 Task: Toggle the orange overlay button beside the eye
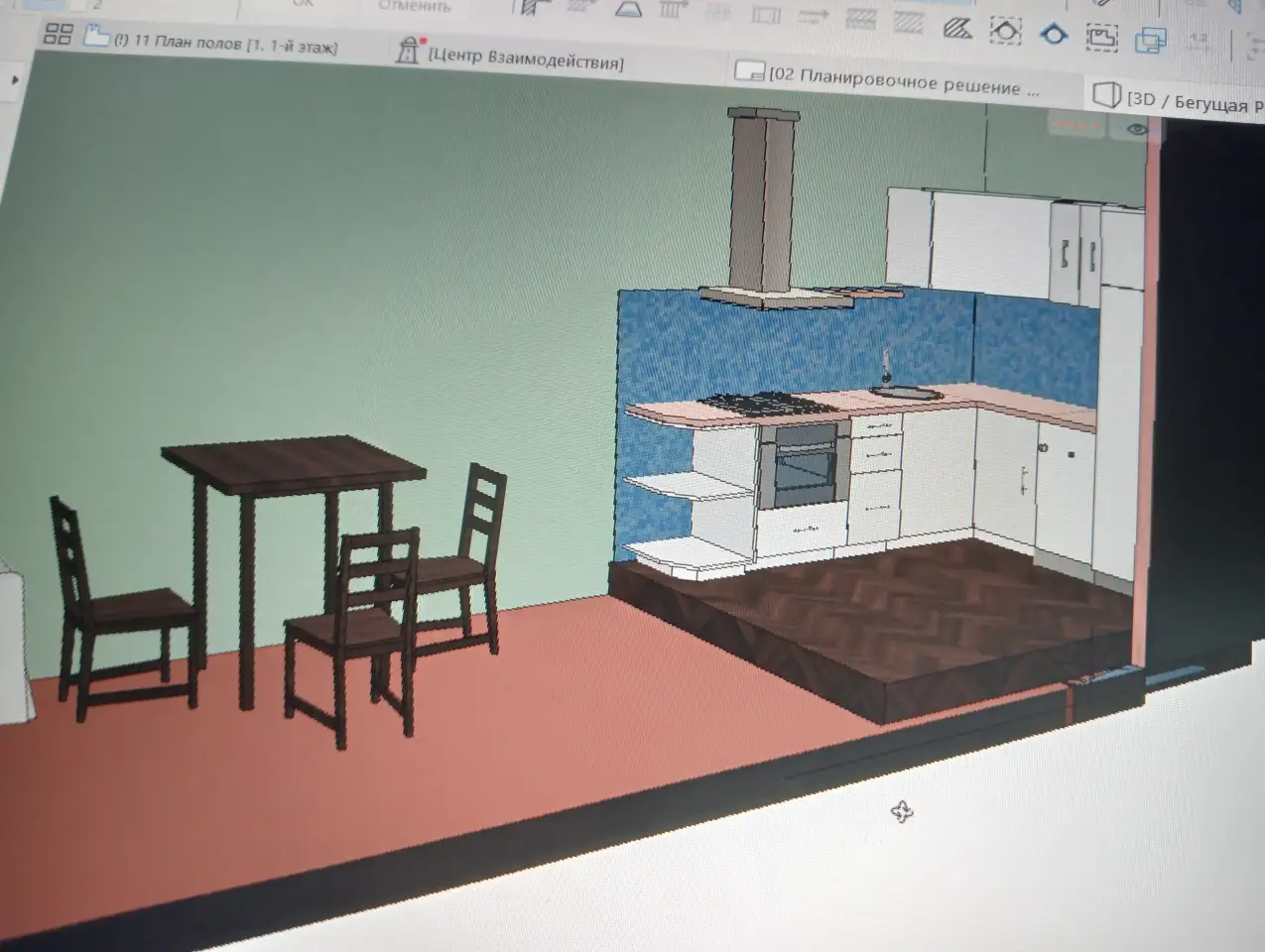tap(1075, 123)
